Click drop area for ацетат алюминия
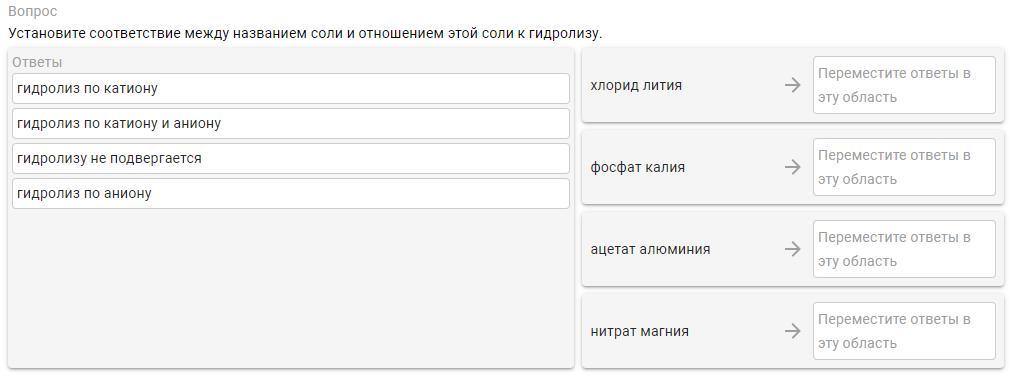1018x390 pixels. click(x=904, y=249)
